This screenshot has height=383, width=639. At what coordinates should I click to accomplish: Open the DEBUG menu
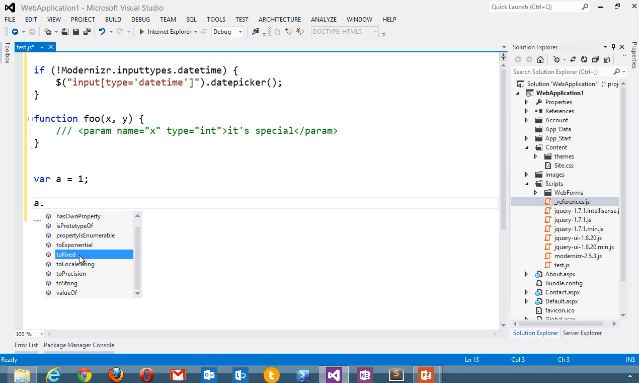(141, 19)
